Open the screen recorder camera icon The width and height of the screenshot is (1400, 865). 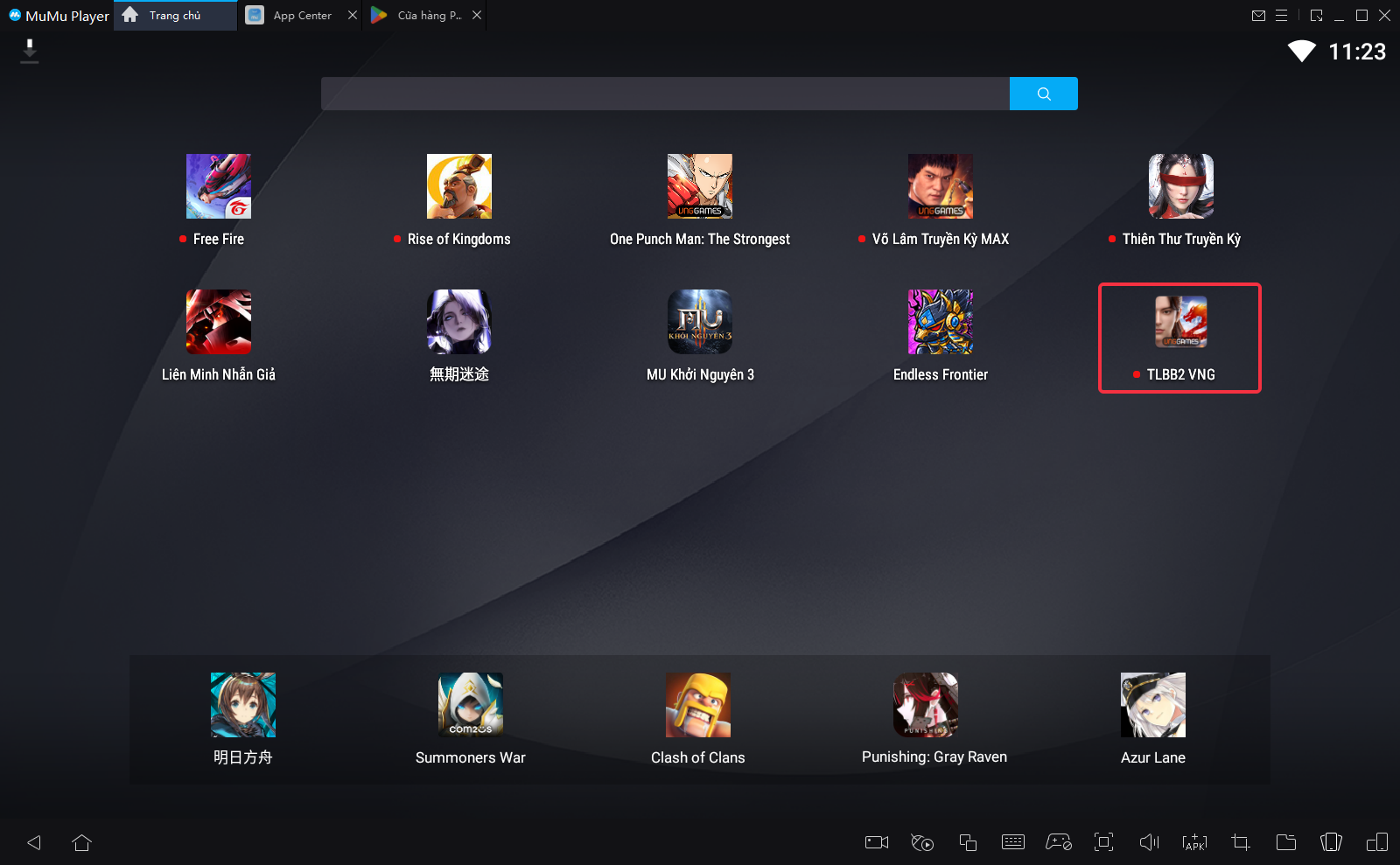876,842
